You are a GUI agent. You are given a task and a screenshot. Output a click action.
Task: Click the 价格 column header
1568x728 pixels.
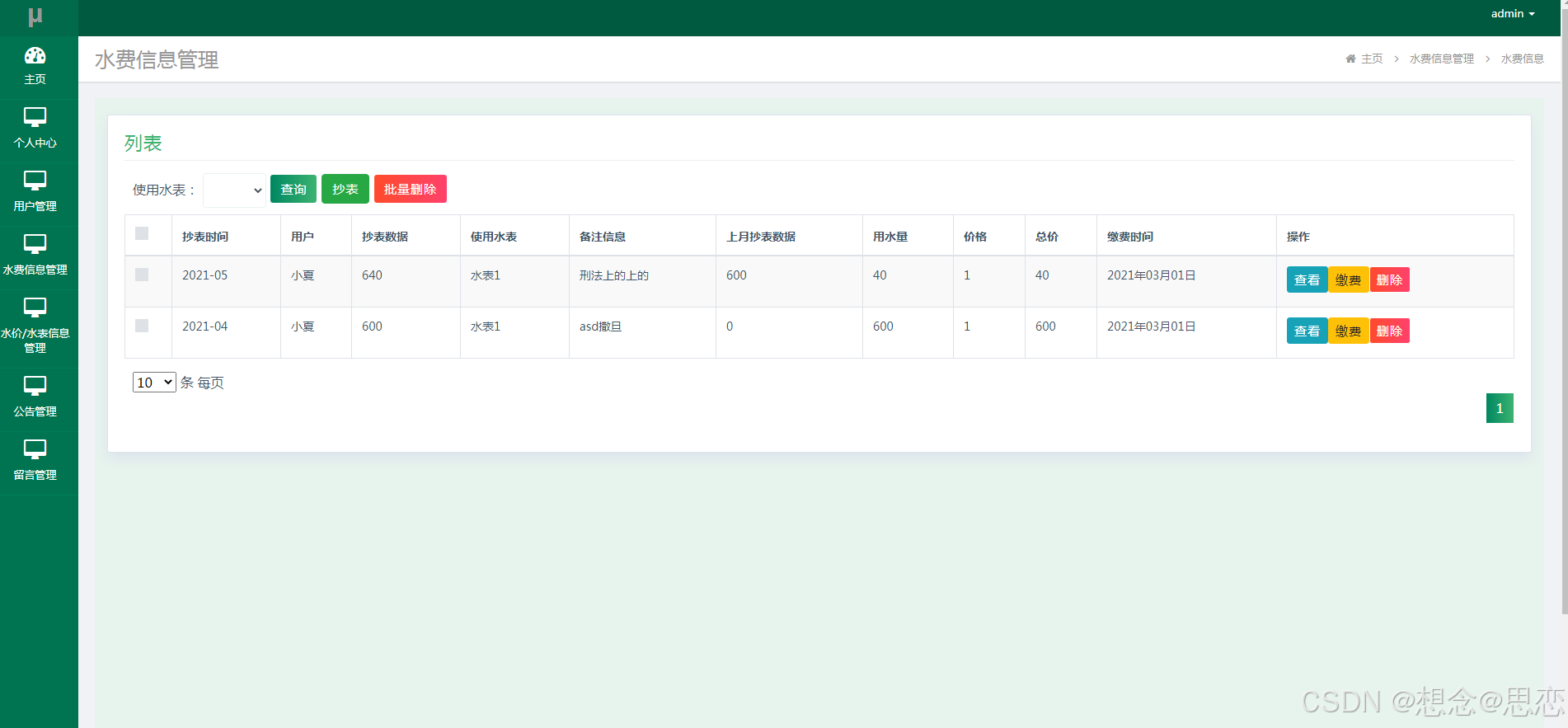click(975, 237)
